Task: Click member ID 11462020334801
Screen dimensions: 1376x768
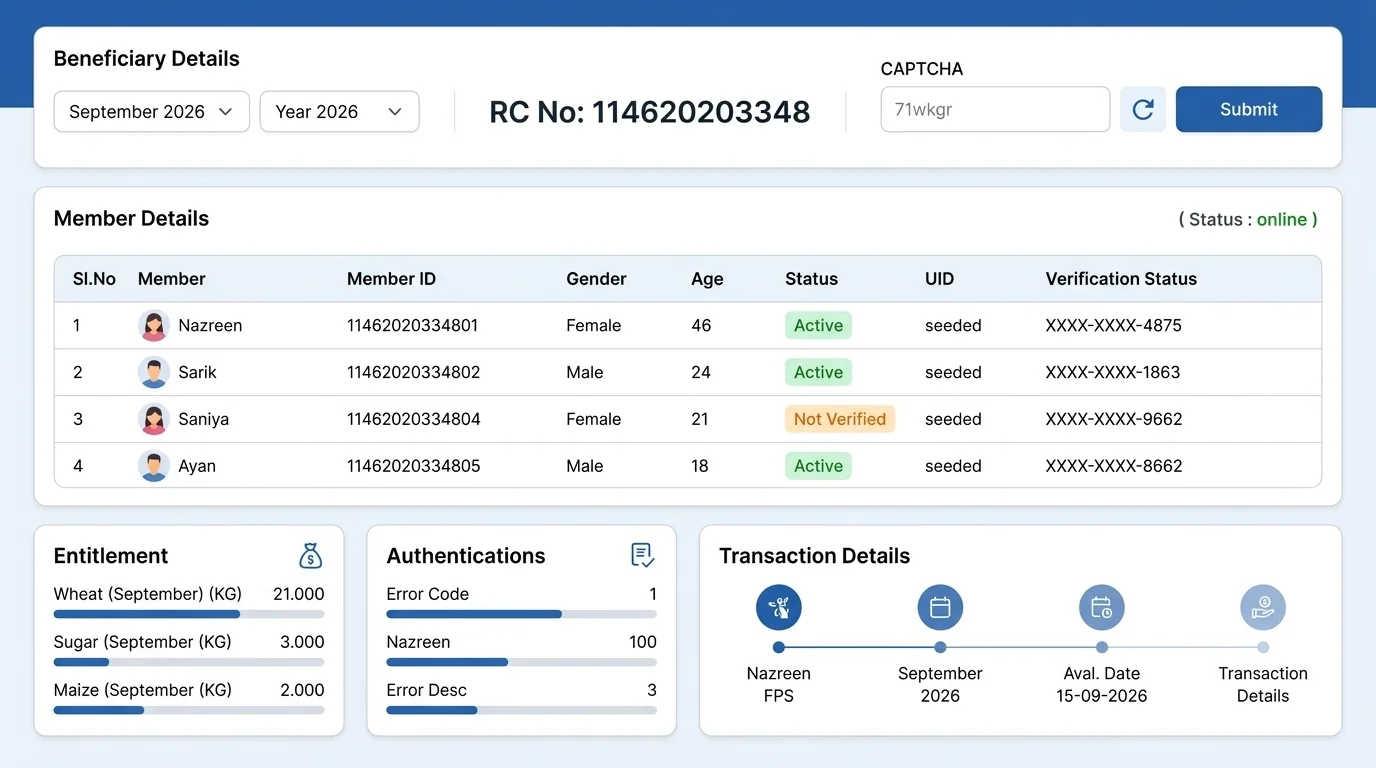Action: 413,325
